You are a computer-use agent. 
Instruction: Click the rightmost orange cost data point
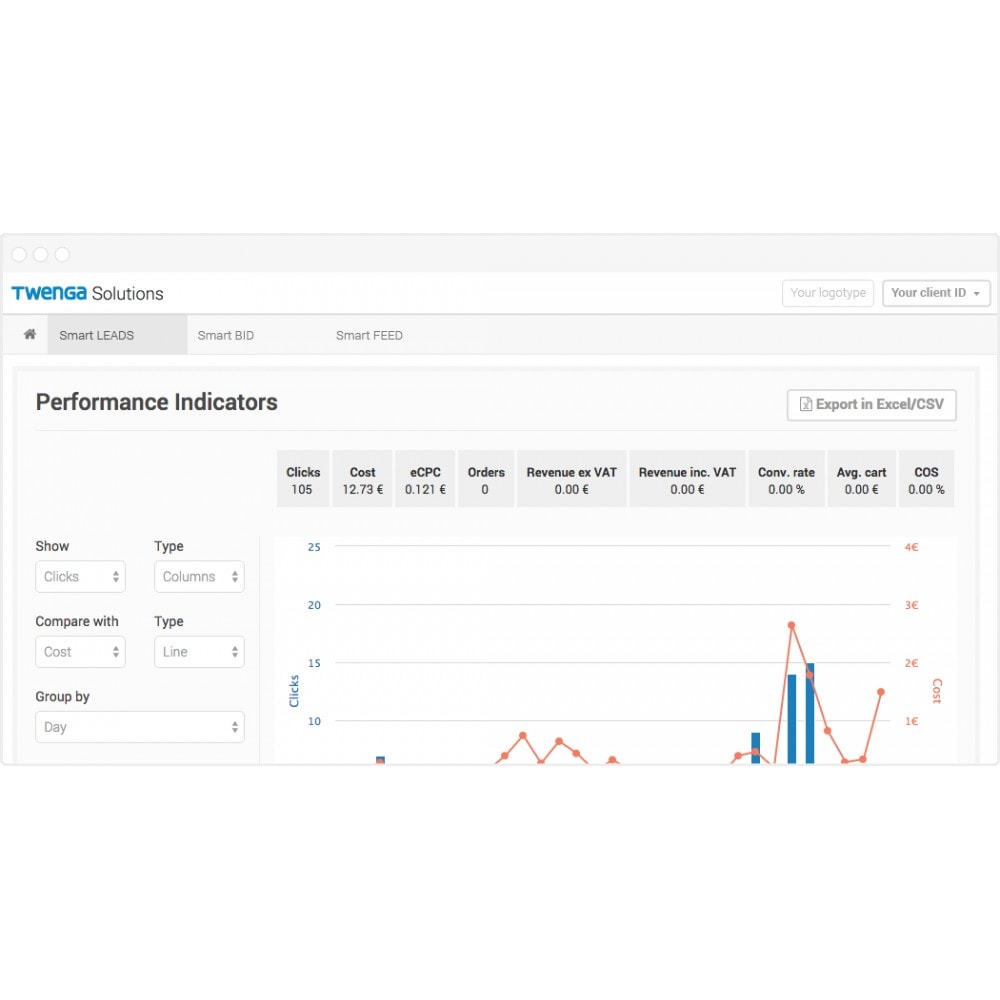(881, 692)
